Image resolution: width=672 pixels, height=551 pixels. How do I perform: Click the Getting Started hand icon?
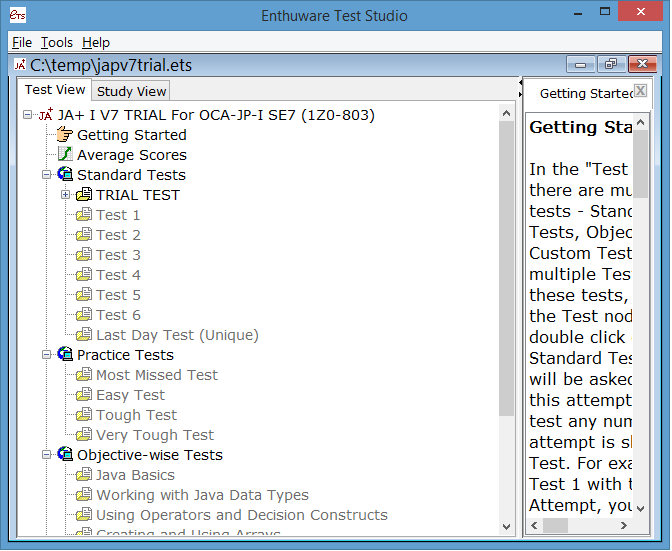click(x=65, y=135)
